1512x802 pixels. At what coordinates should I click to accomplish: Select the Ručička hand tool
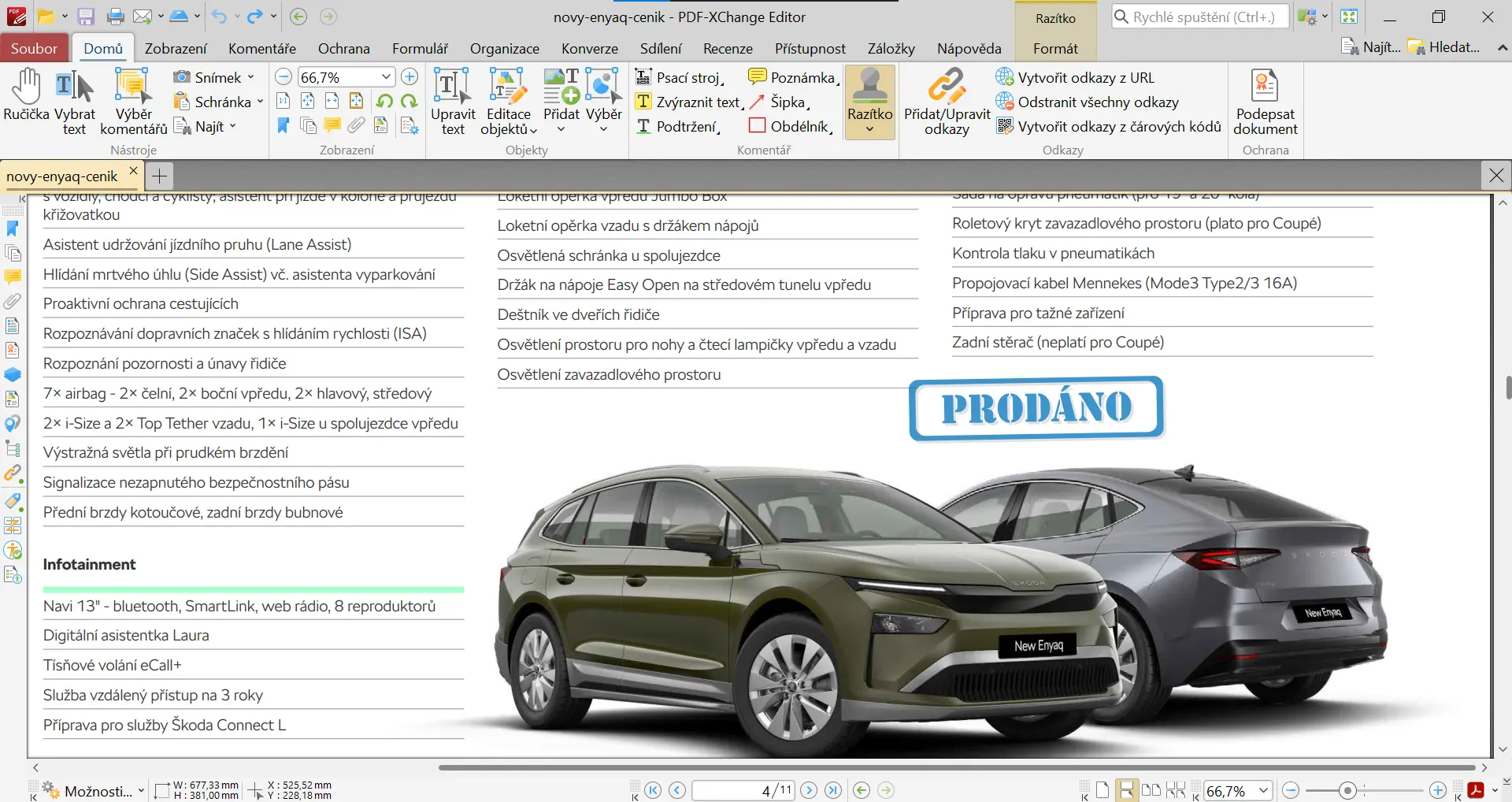tap(26, 95)
